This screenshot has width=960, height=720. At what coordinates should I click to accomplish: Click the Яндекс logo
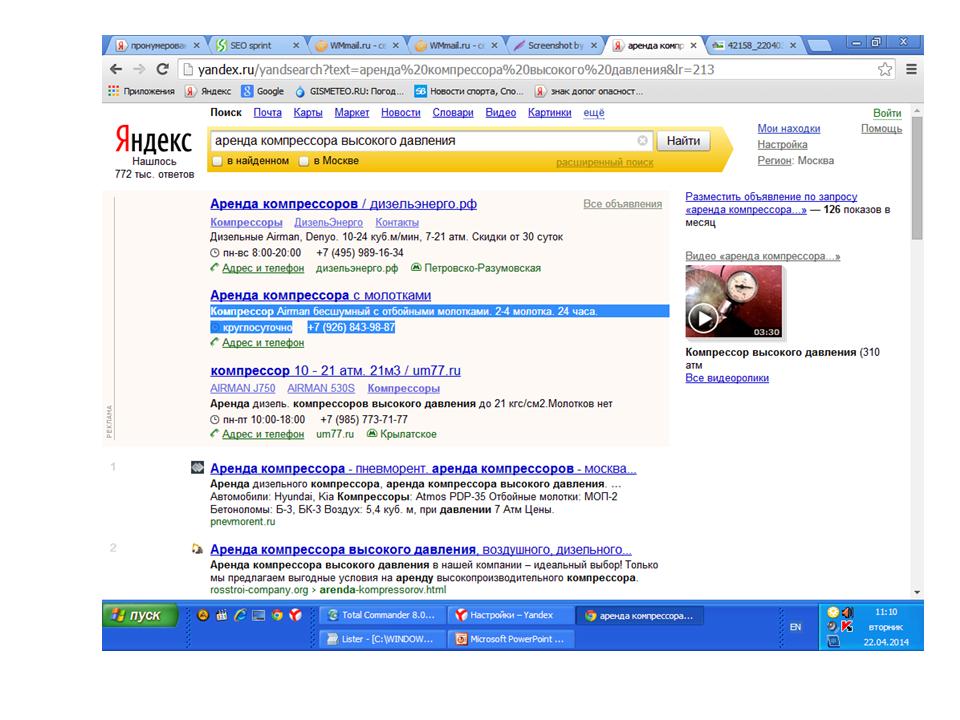(x=154, y=140)
